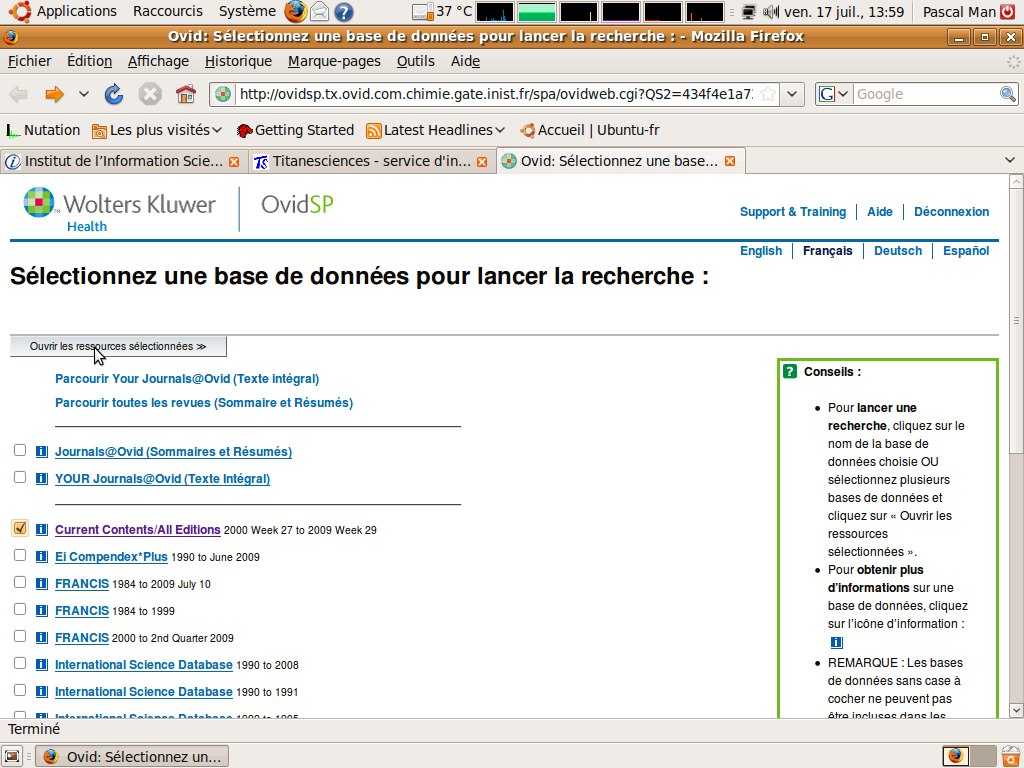
Task: Select the FRANCIS 1984 to 1999 checkbox
Action: 20,609
